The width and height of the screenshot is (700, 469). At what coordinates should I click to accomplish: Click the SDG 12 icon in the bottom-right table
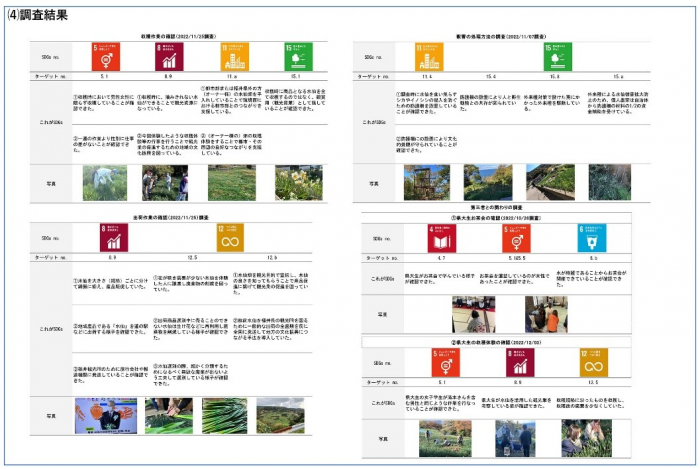point(592,362)
